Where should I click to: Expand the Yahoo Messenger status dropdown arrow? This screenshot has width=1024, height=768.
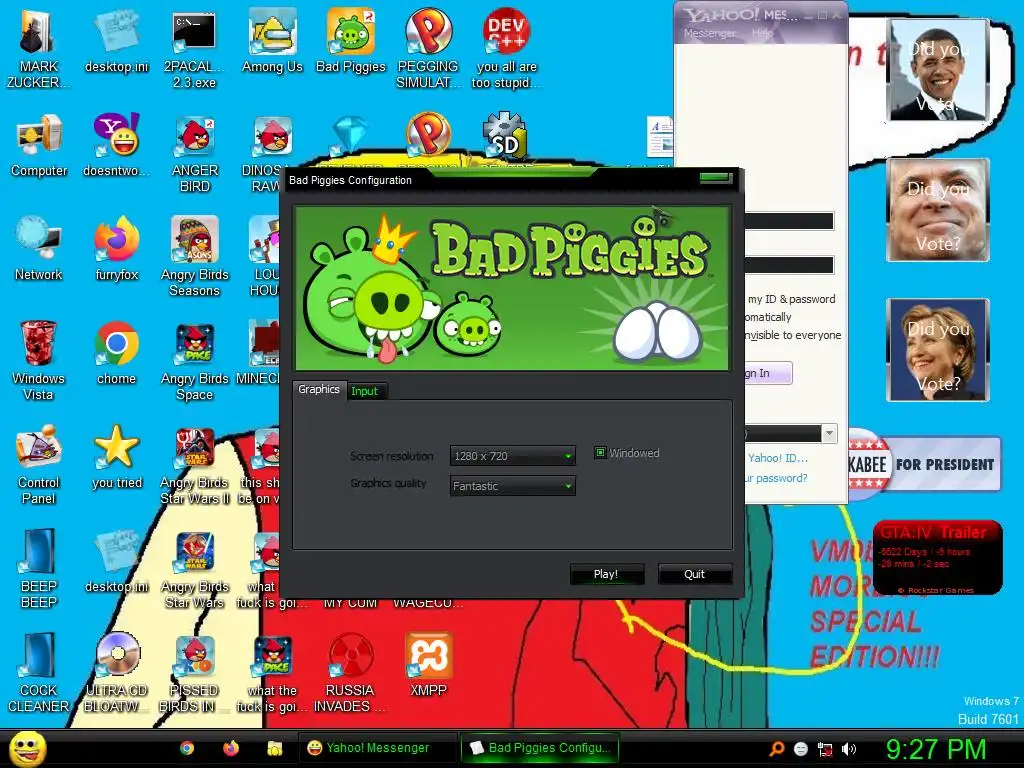point(829,433)
